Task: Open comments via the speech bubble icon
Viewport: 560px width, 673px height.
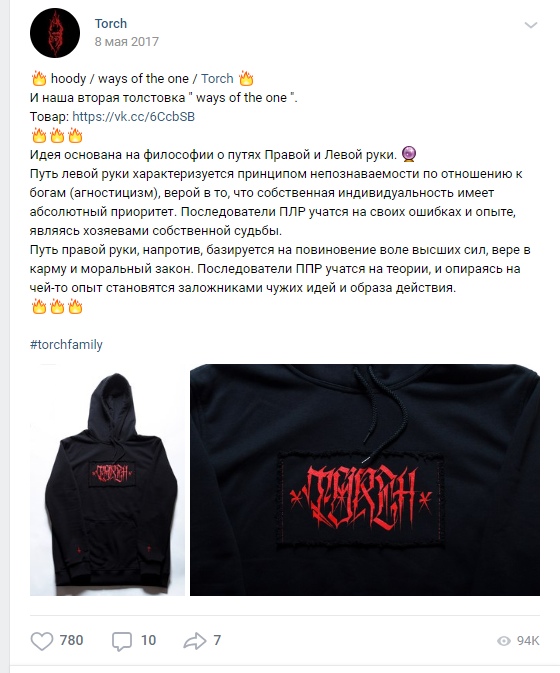Action: click(122, 641)
